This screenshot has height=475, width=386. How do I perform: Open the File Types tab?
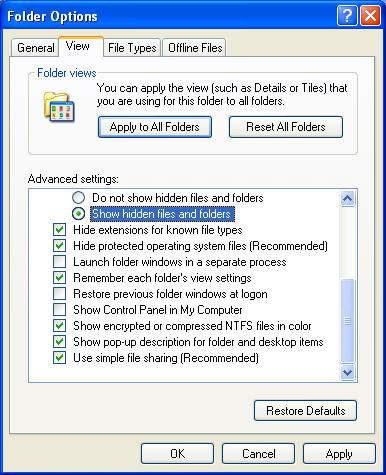point(132,48)
